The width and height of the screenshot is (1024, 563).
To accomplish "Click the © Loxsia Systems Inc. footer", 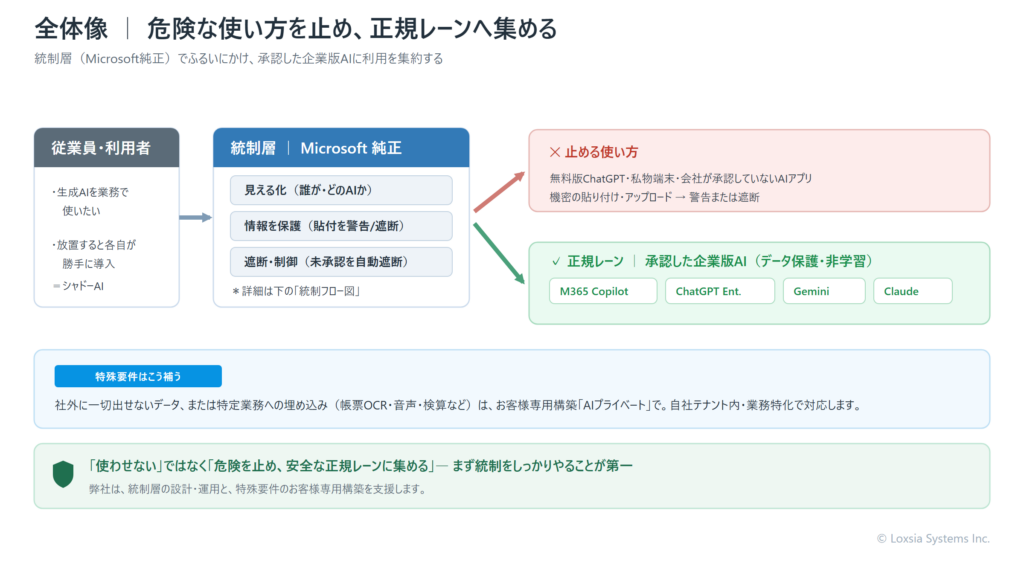I will 933,539.
